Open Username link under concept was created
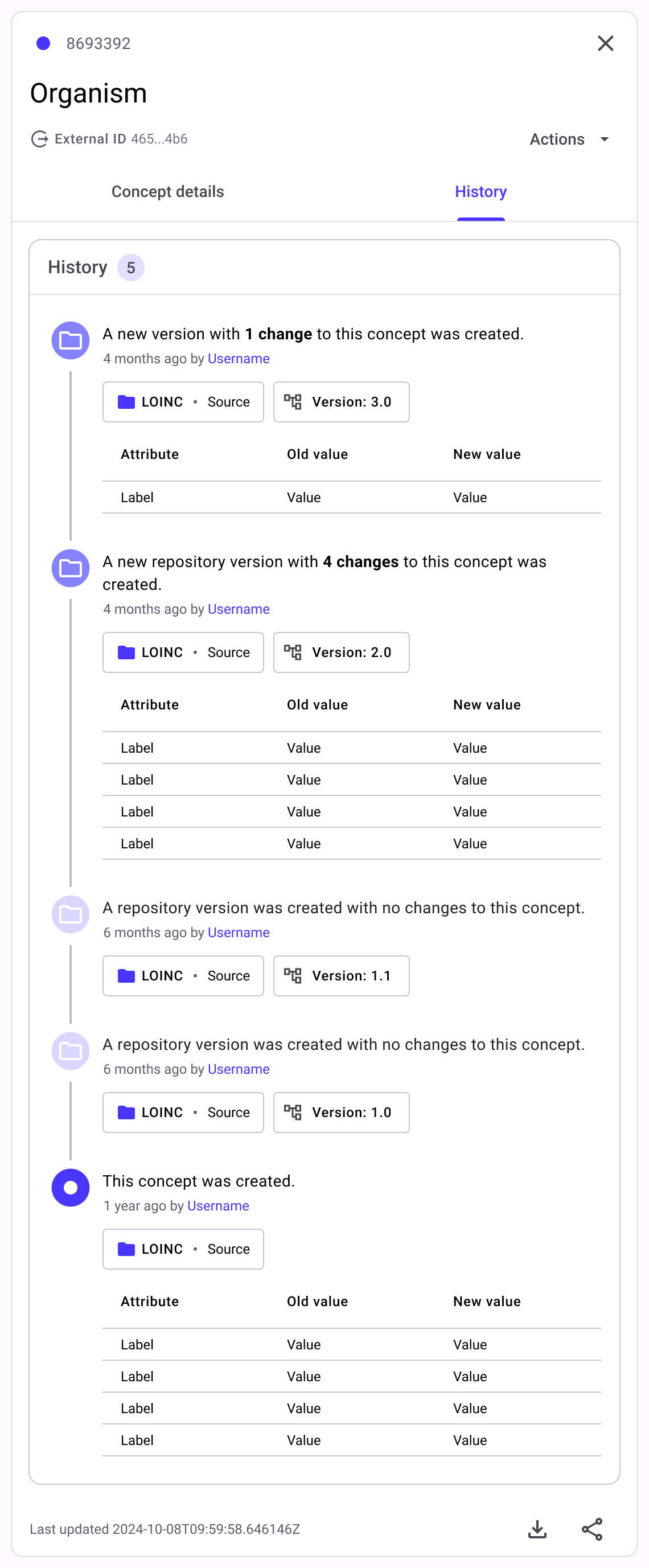 click(x=218, y=1206)
